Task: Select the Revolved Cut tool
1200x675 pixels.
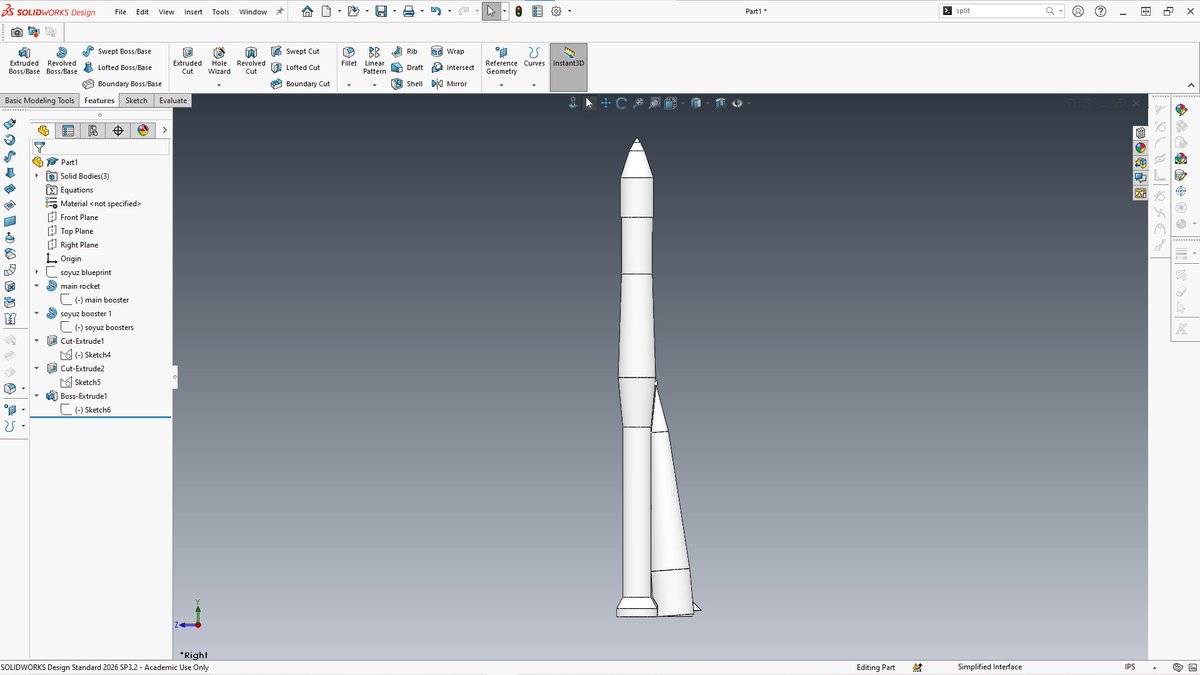Action: point(251,60)
